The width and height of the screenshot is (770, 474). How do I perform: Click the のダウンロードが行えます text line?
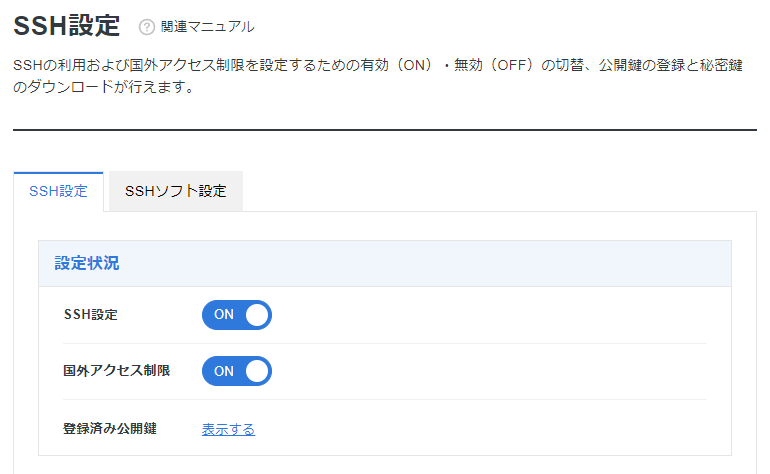point(104,87)
